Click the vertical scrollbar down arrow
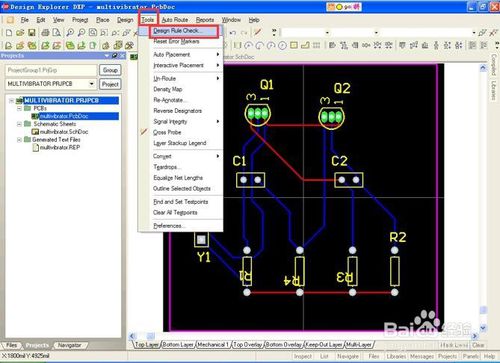The image size is (500, 363). point(483,328)
